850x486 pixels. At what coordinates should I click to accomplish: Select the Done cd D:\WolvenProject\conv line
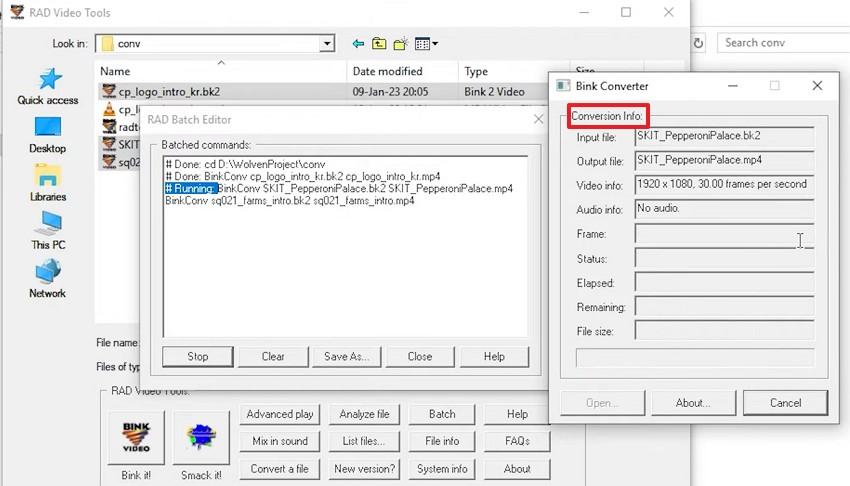click(x=245, y=164)
